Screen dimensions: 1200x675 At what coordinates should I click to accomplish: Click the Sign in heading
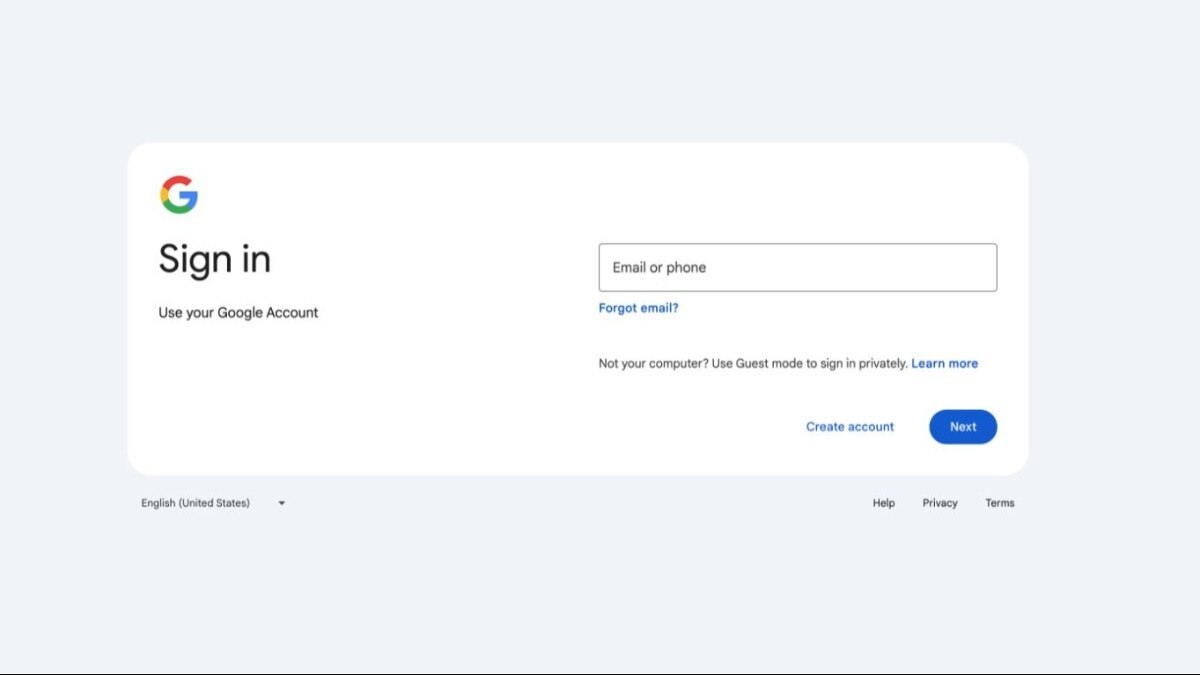pyautogui.click(x=214, y=259)
